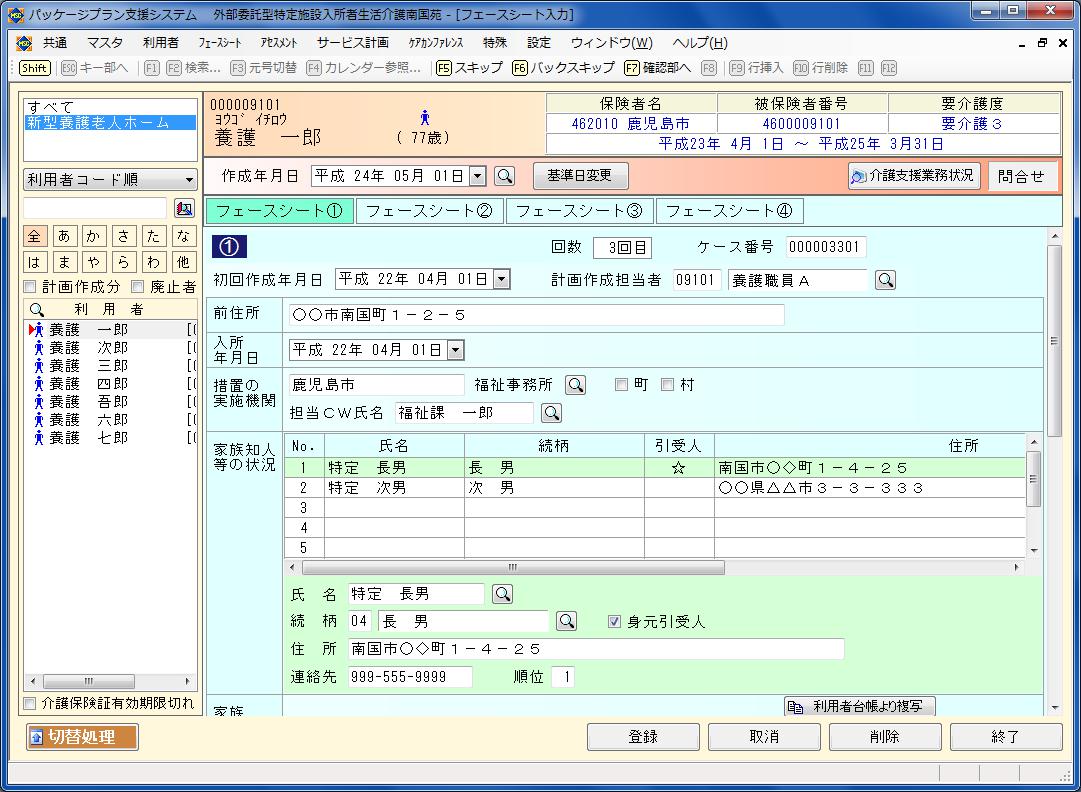Click search icon next to 計画作成担当者 field
The image size is (1081, 792).
(885, 281)
